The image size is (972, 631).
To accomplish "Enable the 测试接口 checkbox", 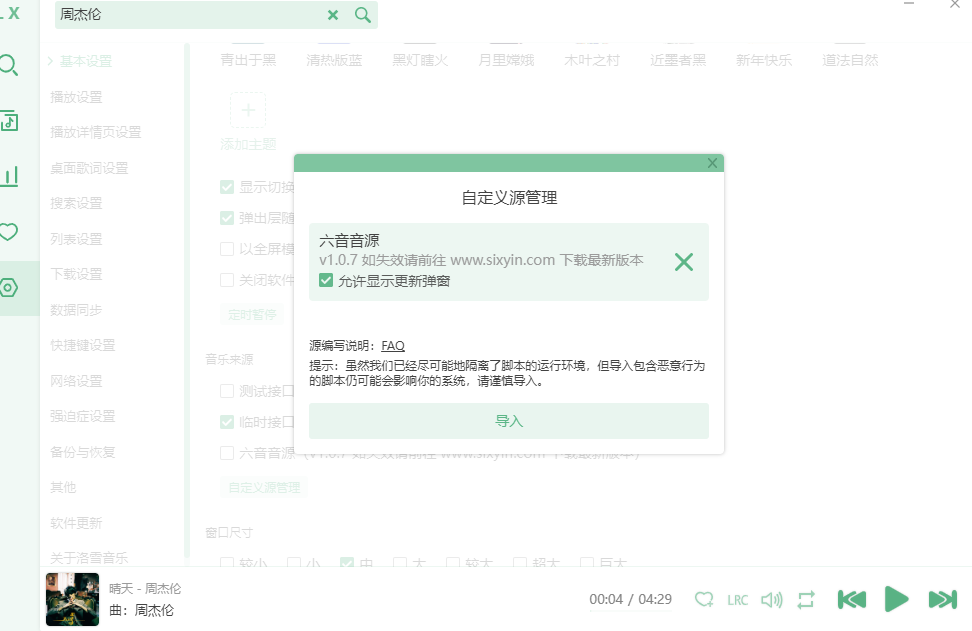I will (x=226, y=390).
